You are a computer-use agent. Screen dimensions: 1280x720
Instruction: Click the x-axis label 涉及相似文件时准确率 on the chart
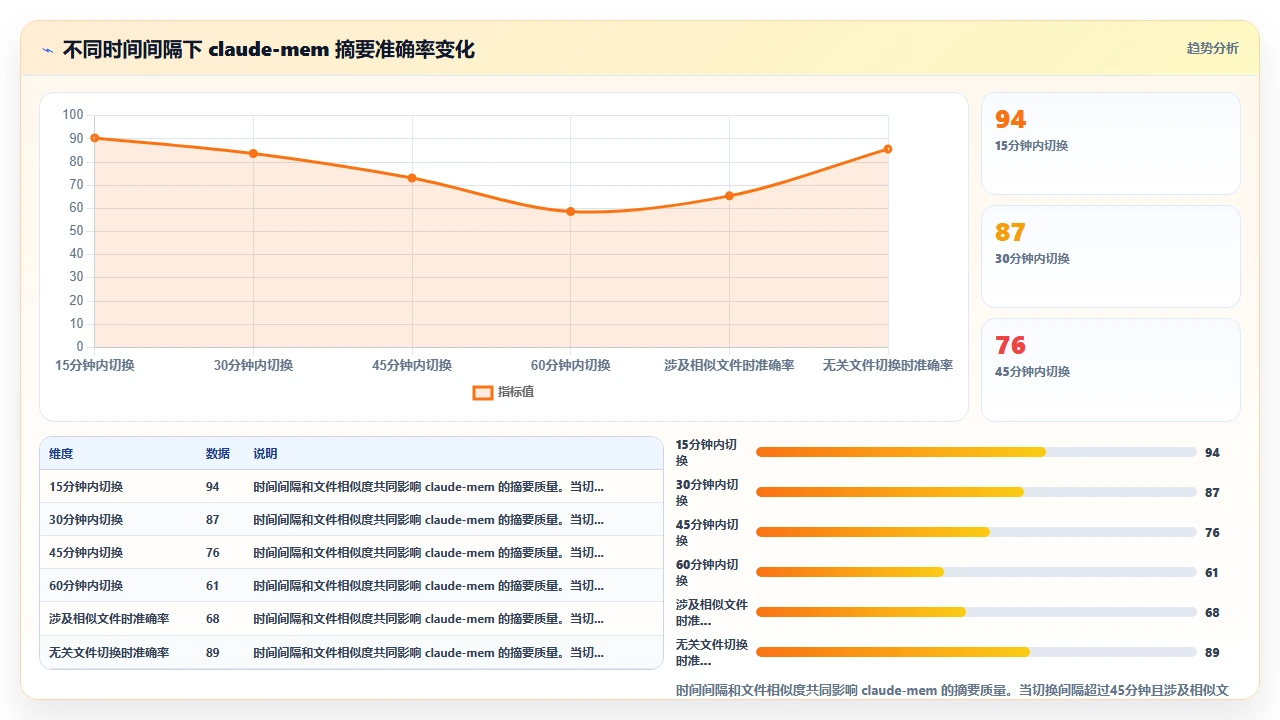pos(729,366)
